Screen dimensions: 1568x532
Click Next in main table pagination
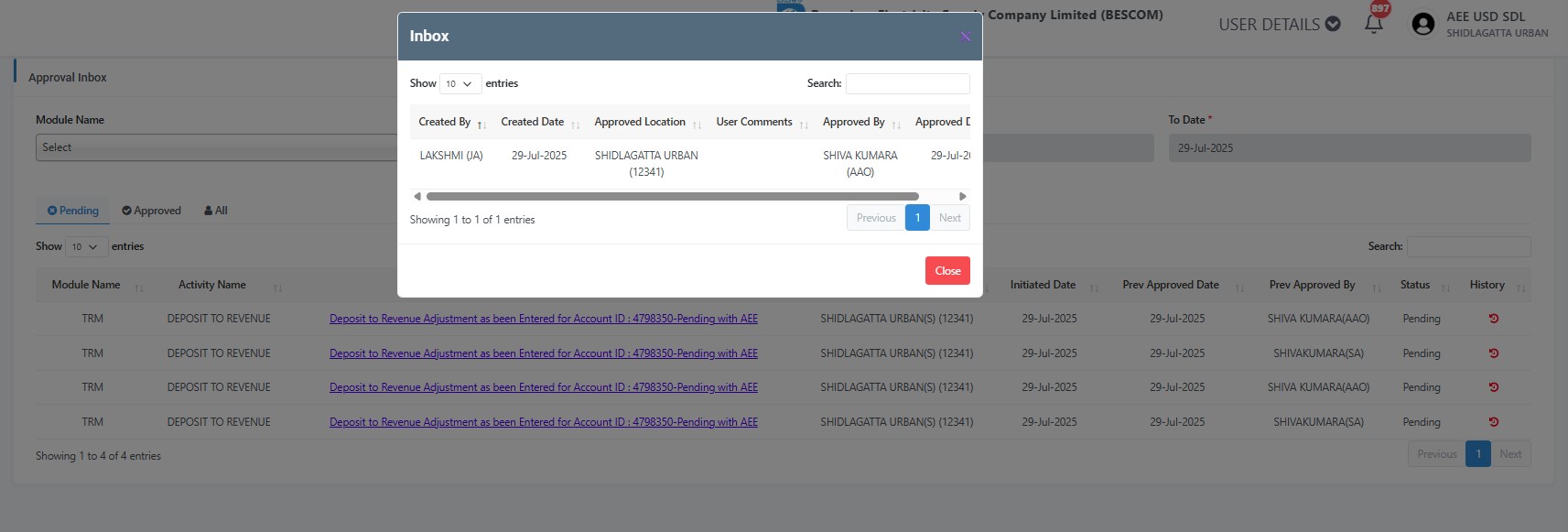click(x=1510, y=454)
